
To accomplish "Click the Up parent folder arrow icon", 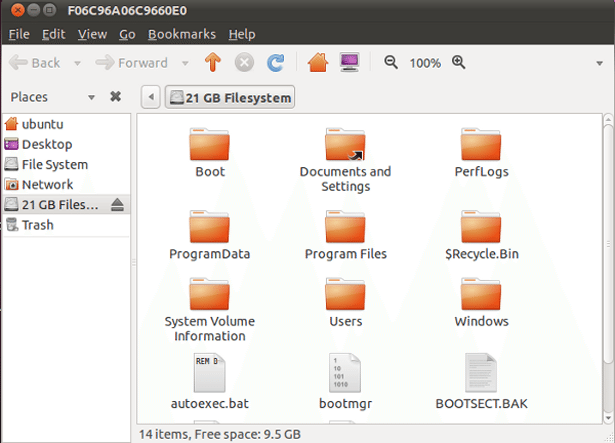I will pyautogui.click(x=212, y=62).
